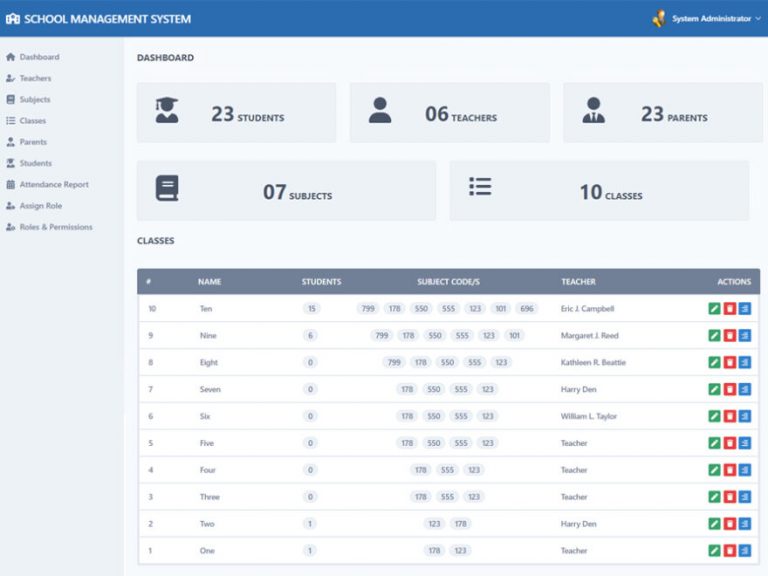Click the system administrator avatar image
Viewport: 768px width, 576px height.
pos(659,19)
